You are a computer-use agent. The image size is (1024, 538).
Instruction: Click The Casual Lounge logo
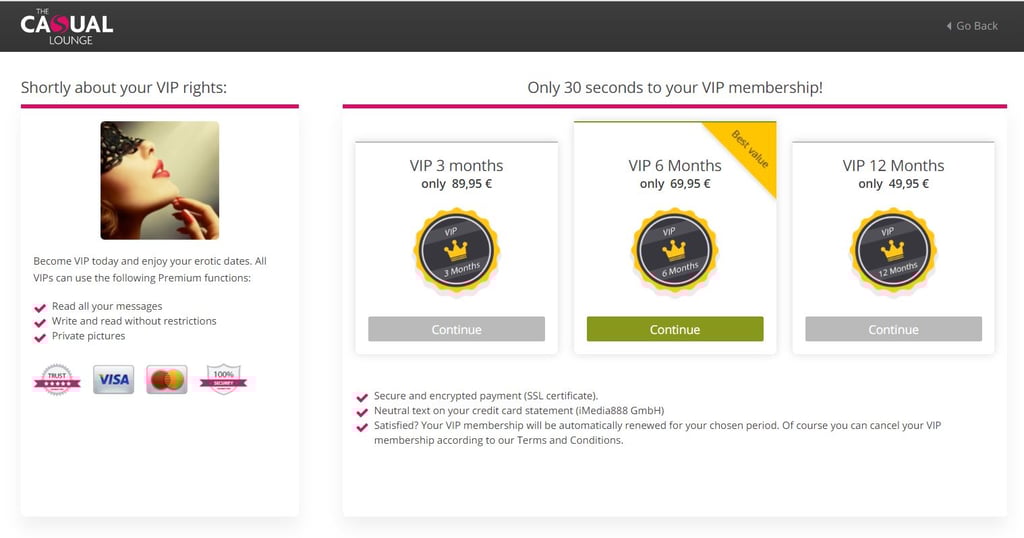[x=67, y=26]
